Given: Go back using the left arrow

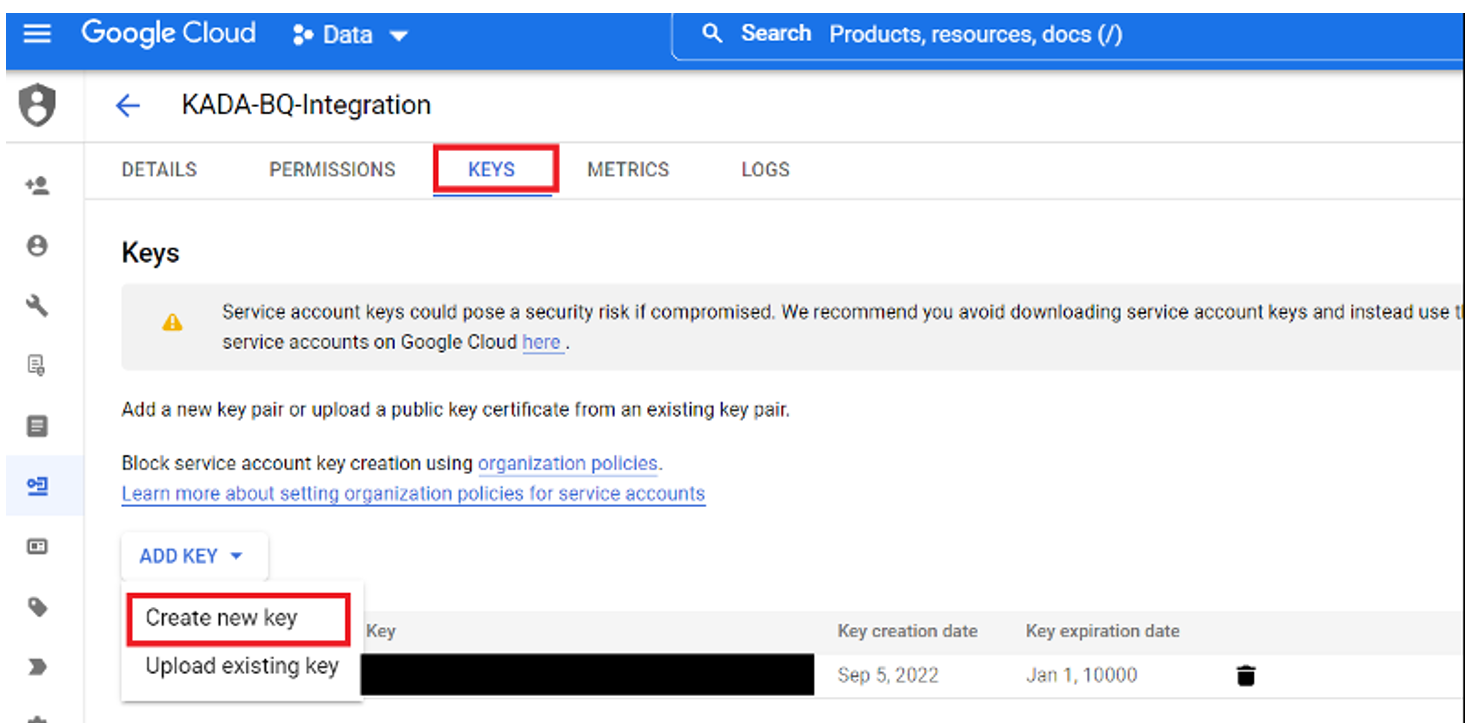Looking at the screenshot, I should coord(128,106).
